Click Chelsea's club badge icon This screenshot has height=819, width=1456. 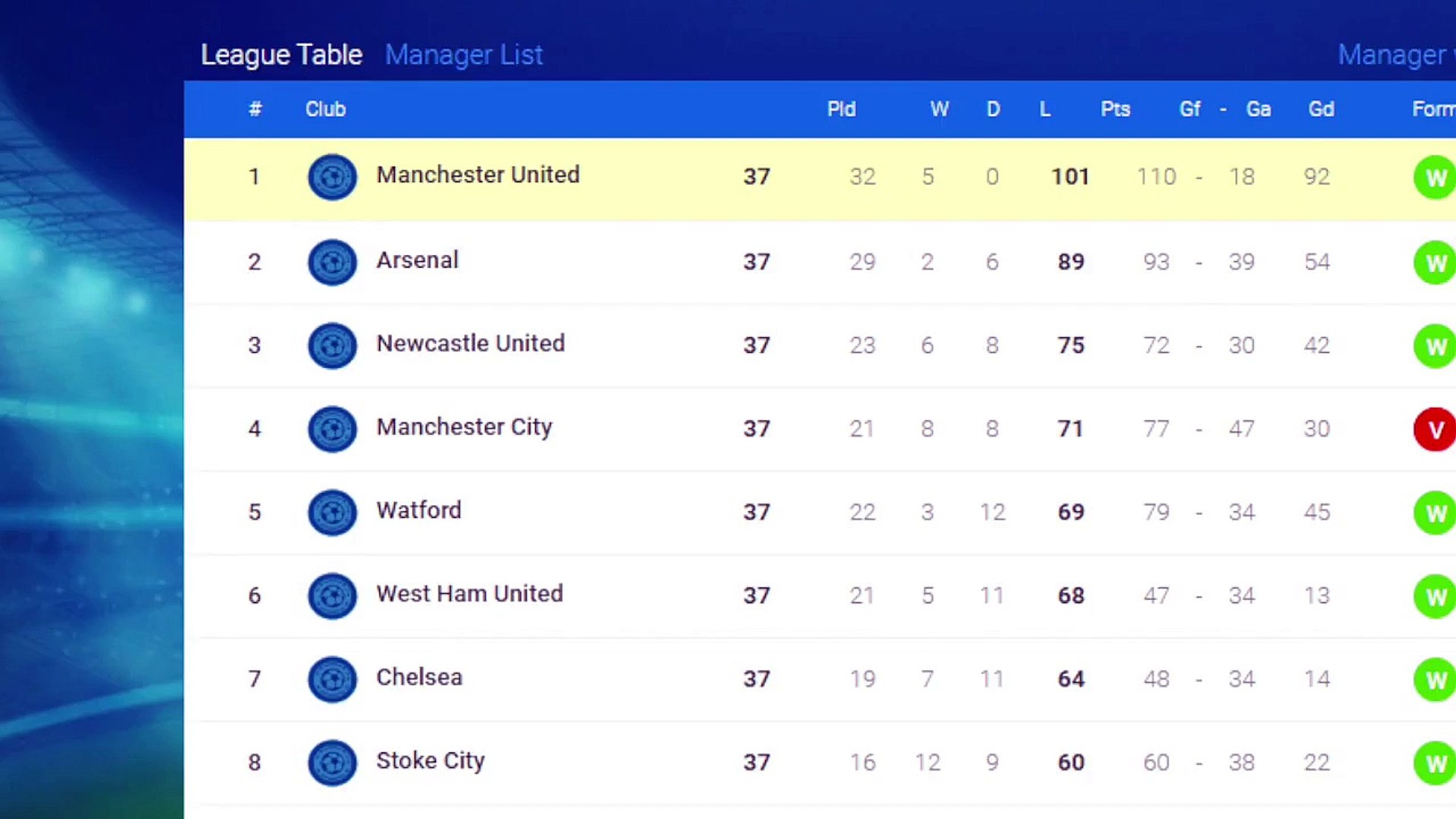332,679
